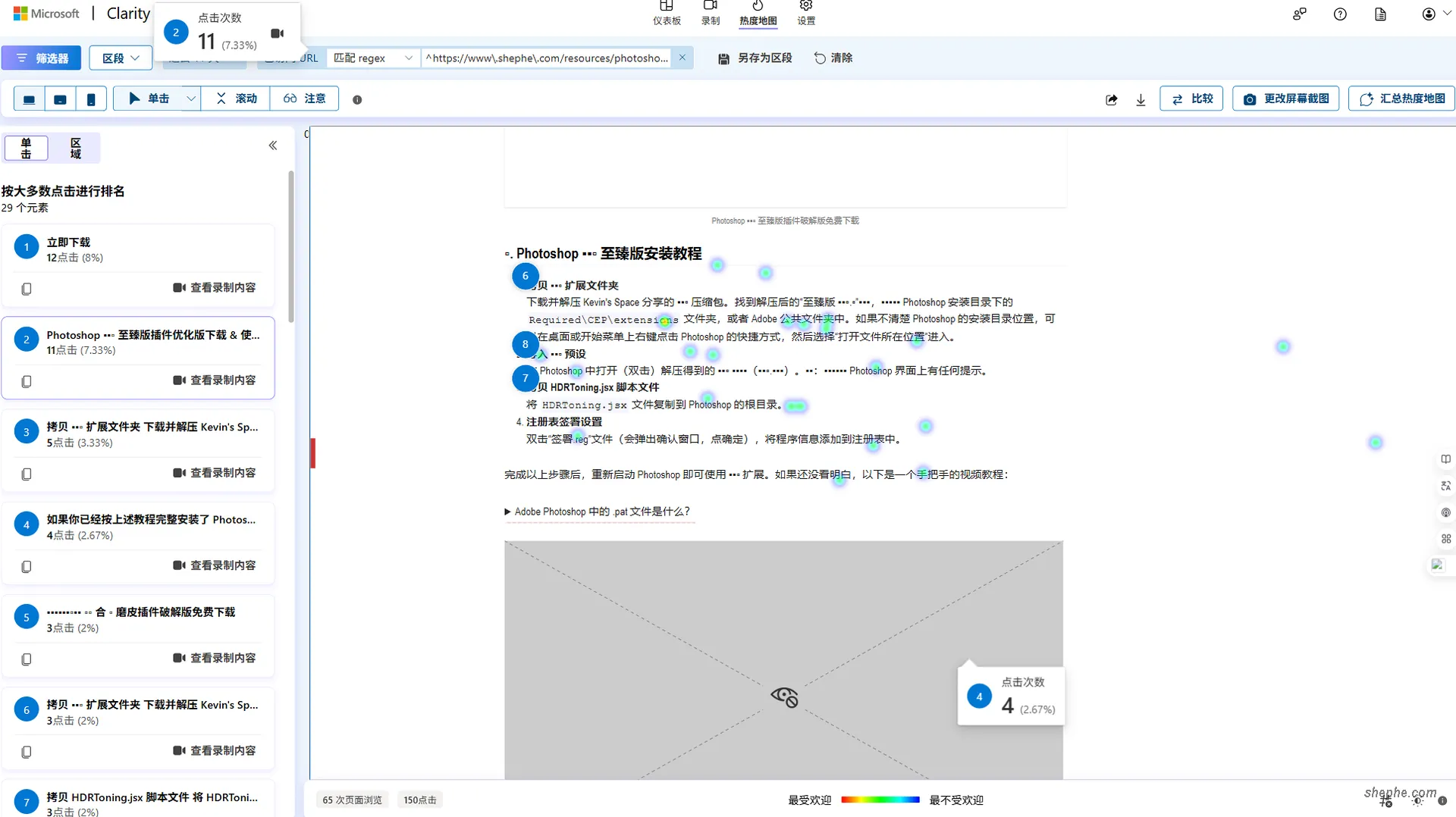Switch to the 仪表板 tab
1456x817 pixels.
coord(667,14)
